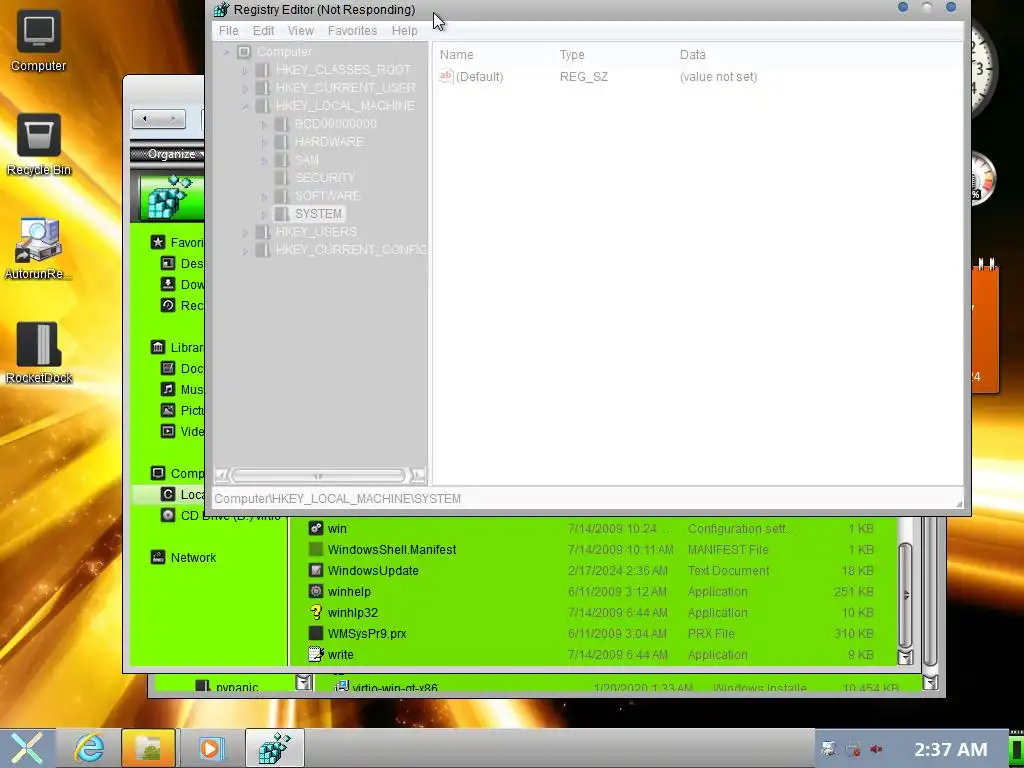This screenshot has height=768, width=1024.
Task: Expand the HKEY_CURRENT_CONFIG node arrow
Action: (x=245, y=250)
